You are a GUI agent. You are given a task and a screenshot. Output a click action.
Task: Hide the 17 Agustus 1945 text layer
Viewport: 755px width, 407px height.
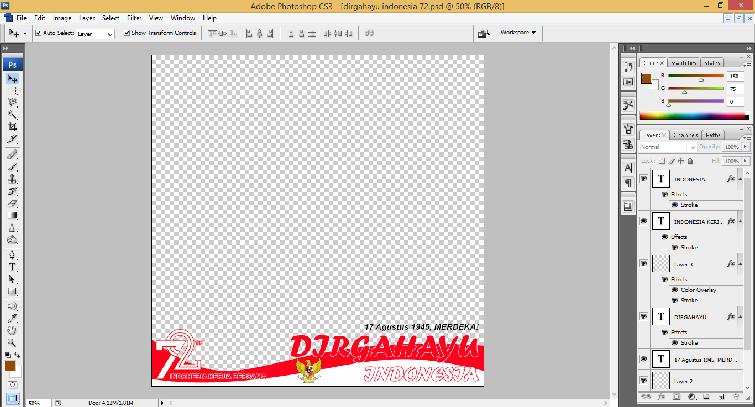click(644, 359)
